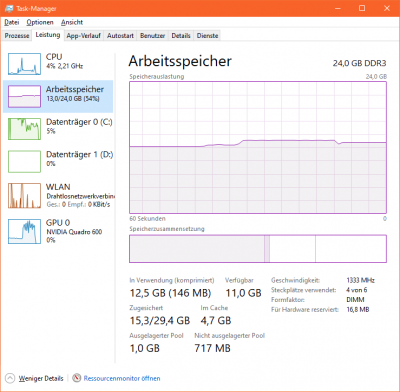The height and width of the screenshot is (392, 400).
Task: Open the Details tab
Action: pos(181,36)
